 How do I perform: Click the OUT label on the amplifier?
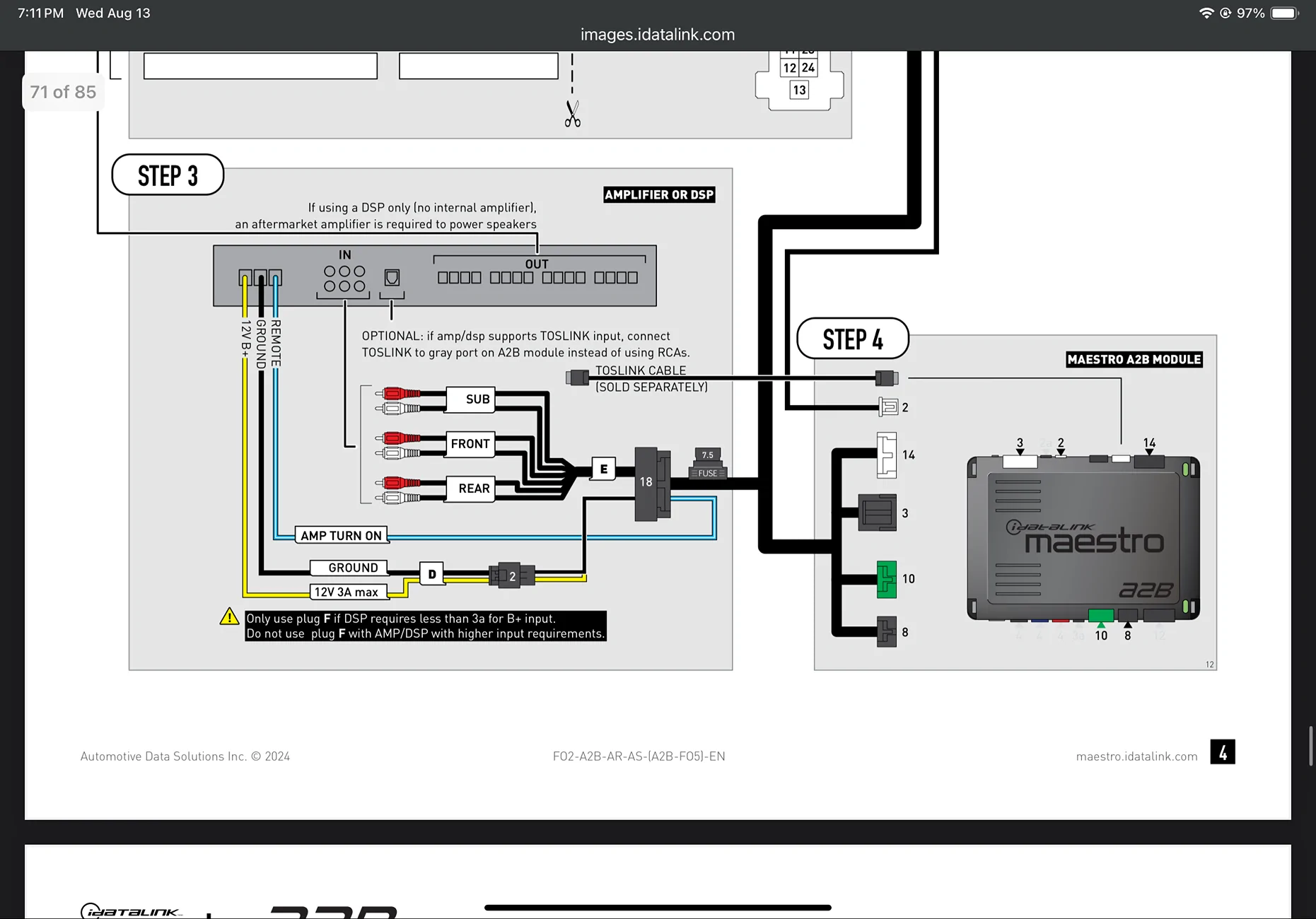tap(537, 264)
